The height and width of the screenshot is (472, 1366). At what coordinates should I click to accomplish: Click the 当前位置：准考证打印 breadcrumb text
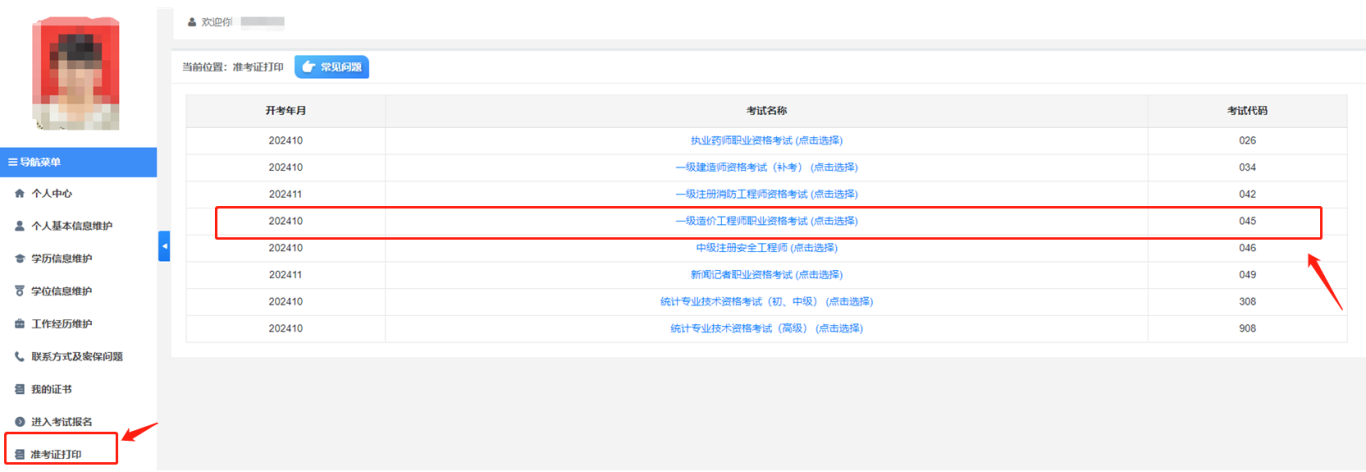pos(234,67)
